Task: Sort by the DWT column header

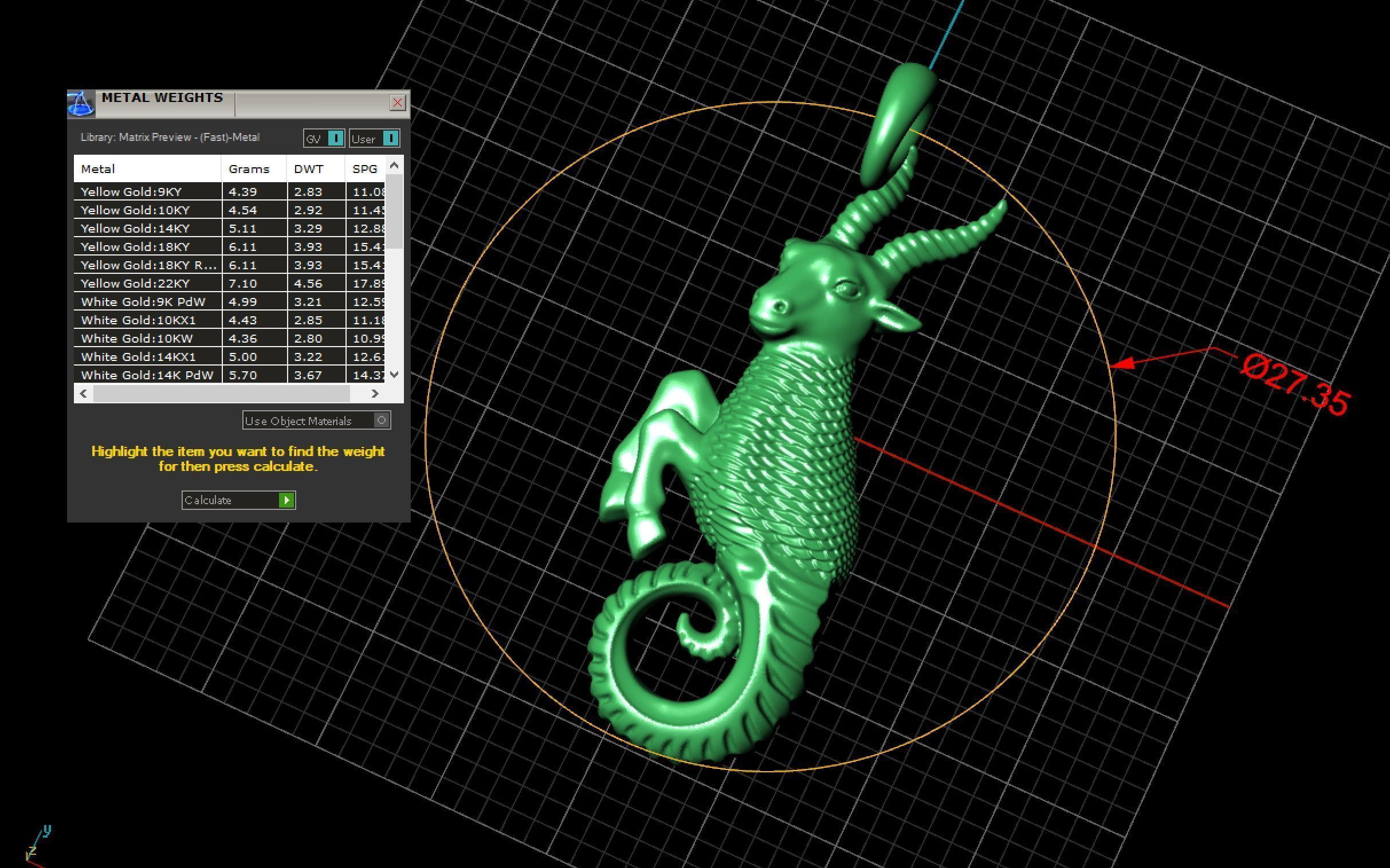Action: (316, 169)
